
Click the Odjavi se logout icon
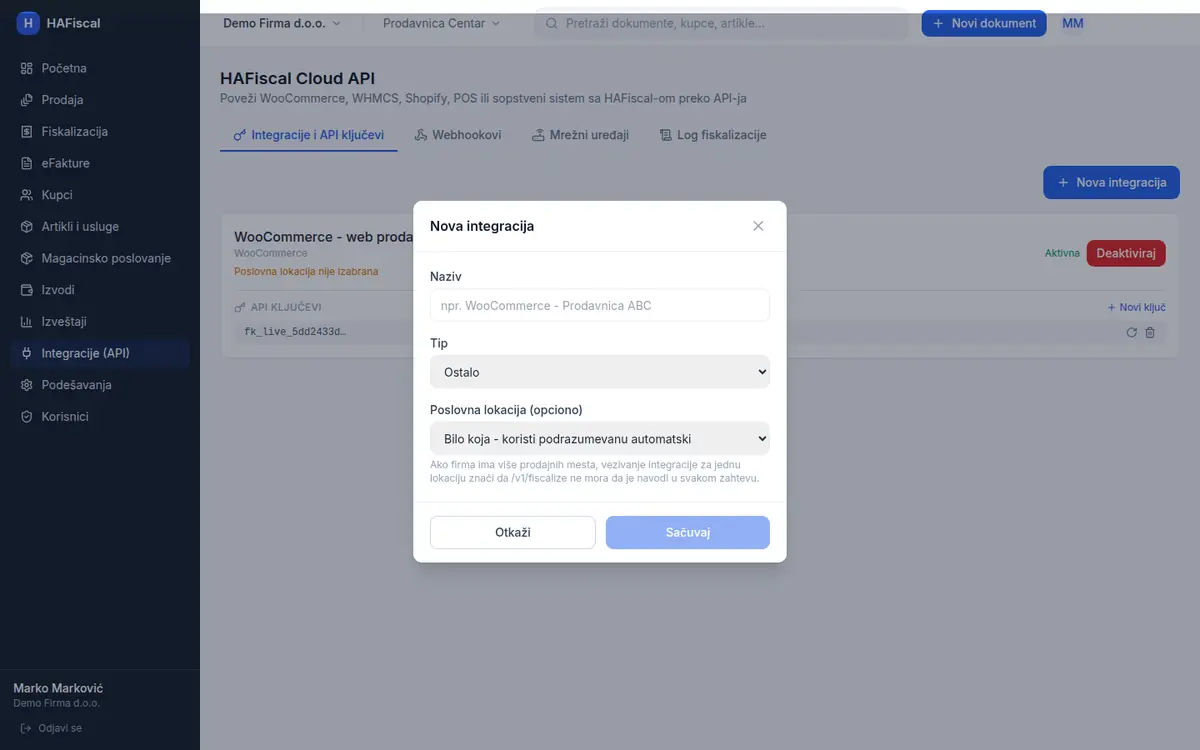26,728
